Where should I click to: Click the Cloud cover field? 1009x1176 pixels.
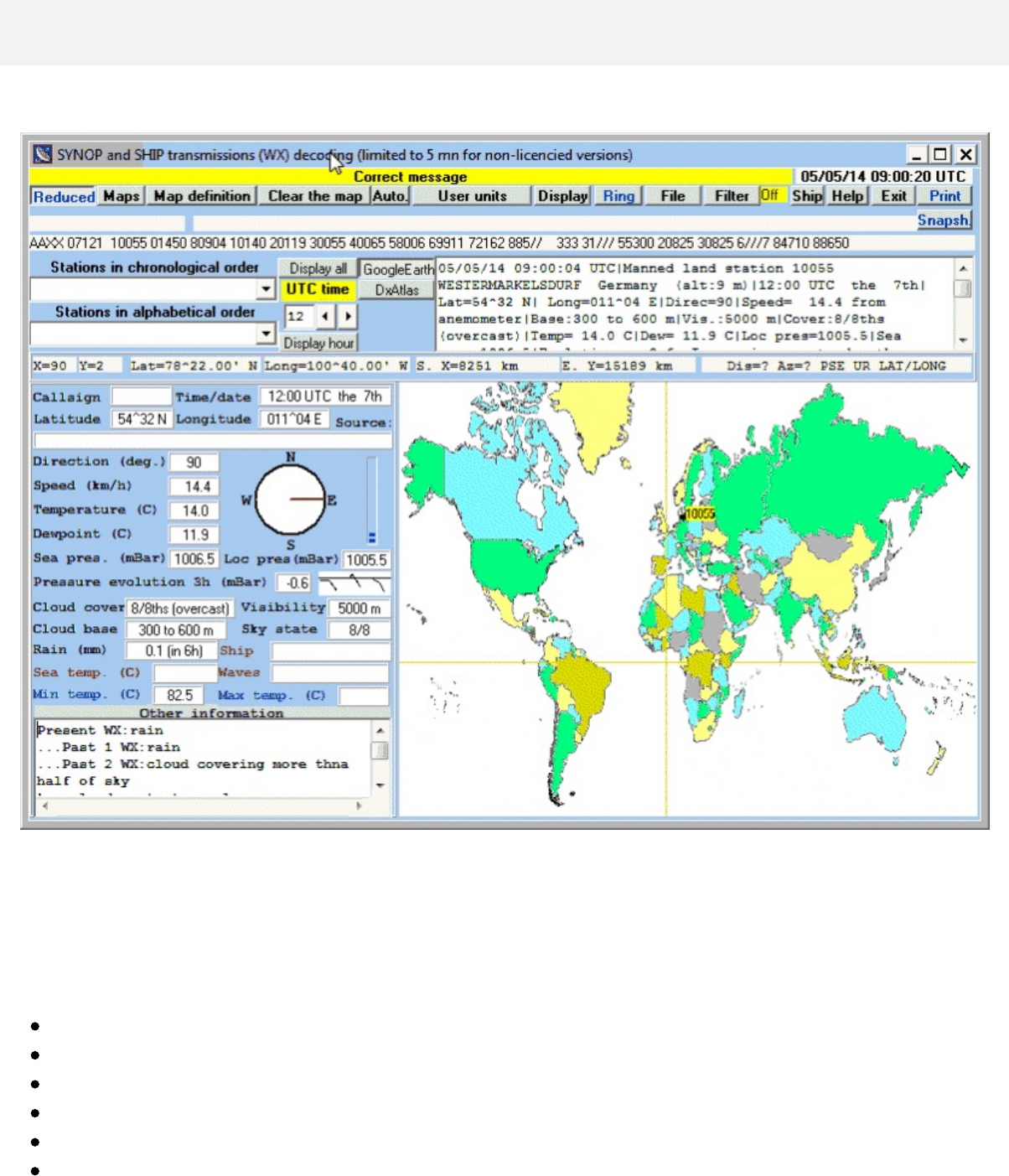pos(179,609)
